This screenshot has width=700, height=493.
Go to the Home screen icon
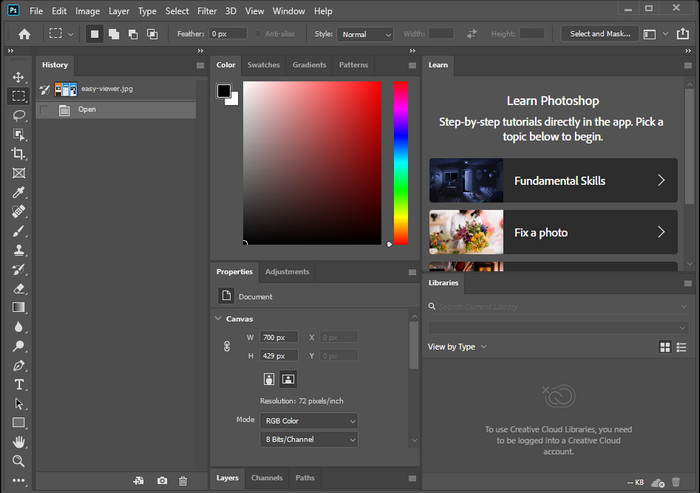point(25,34)
